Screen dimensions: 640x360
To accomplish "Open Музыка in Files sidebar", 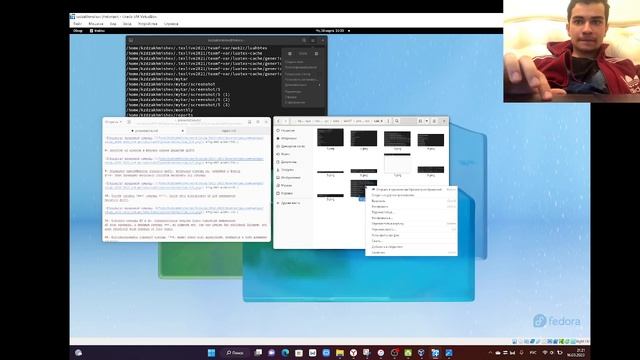I will [x=285, y=185].
